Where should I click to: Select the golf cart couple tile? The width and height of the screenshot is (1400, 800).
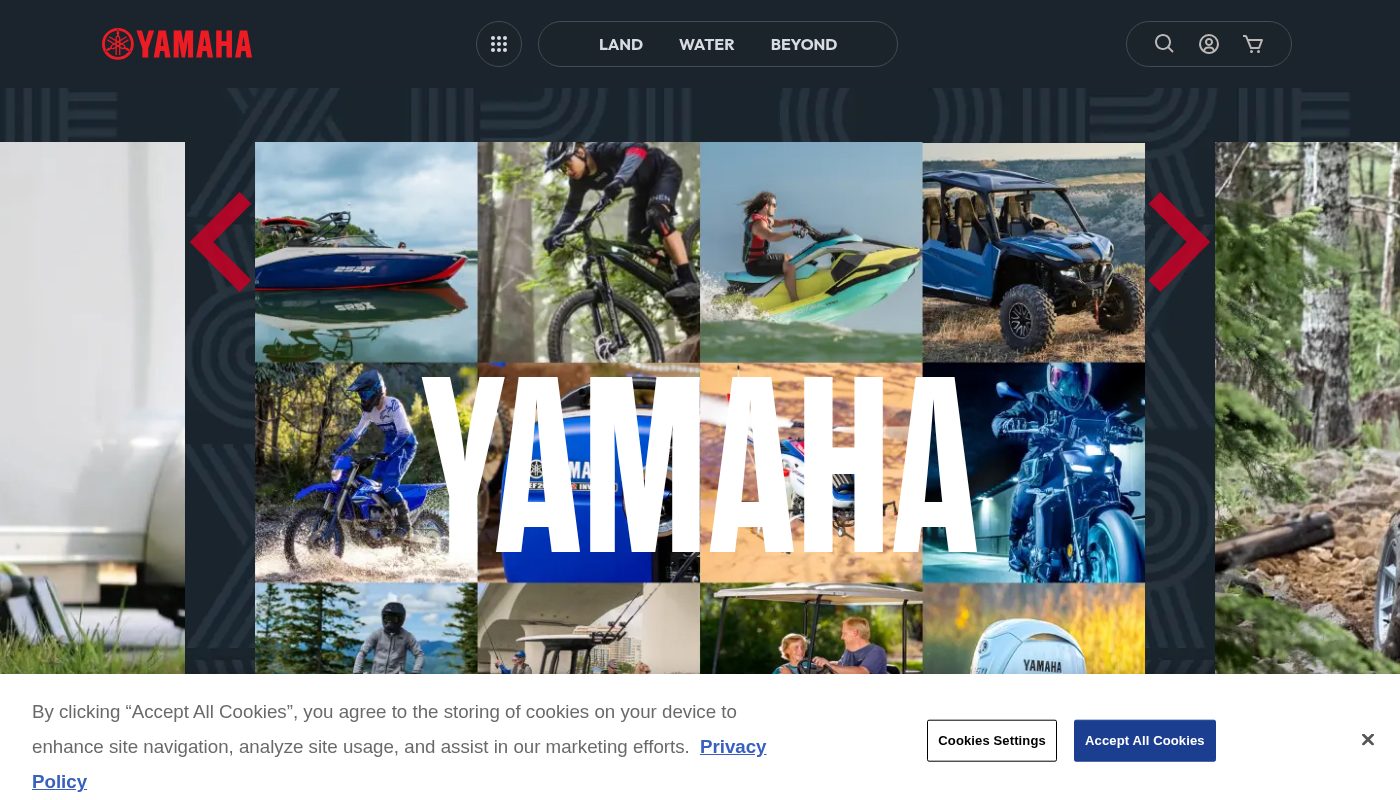pyautogui.click(x=811, y=629)
